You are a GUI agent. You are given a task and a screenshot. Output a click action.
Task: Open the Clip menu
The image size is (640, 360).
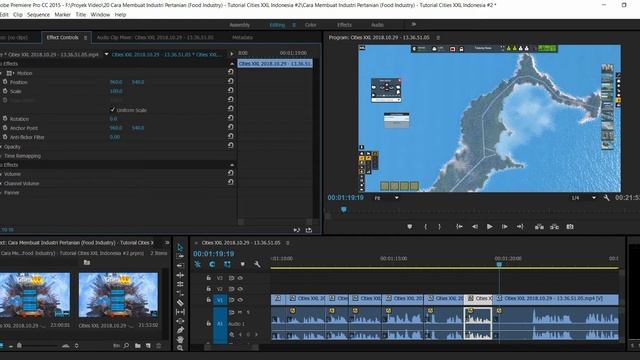tap(18, 14)
